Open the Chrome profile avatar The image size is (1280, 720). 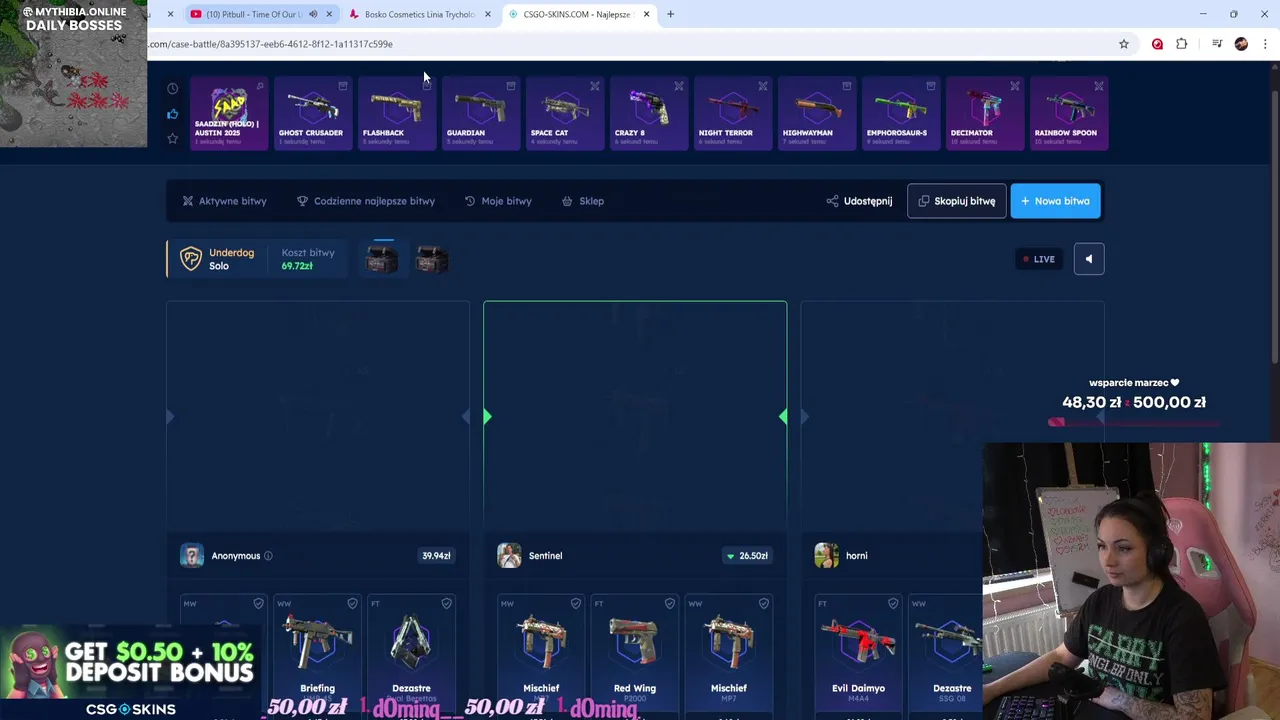pos(1241,44)
